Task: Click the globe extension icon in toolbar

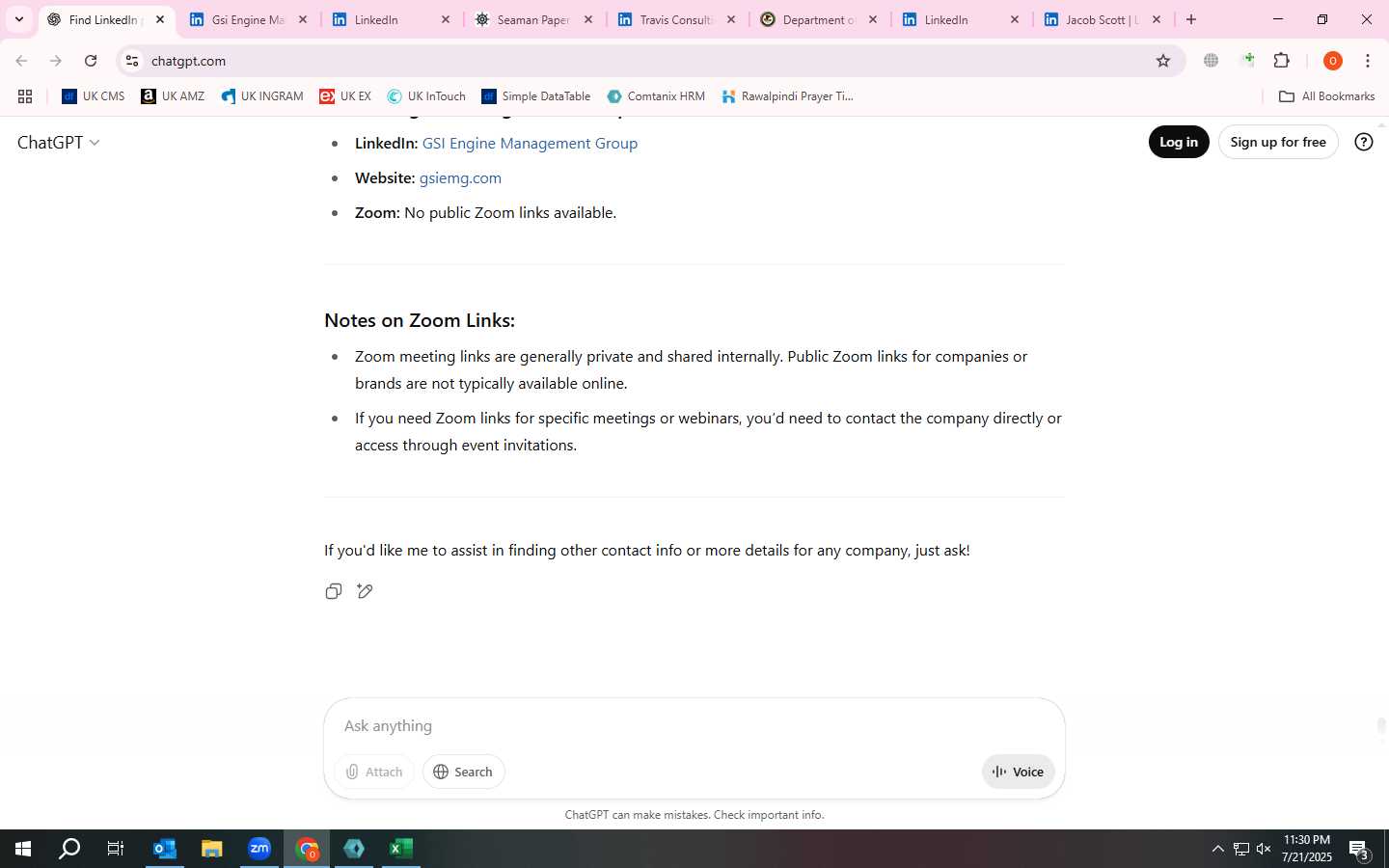Action: coord(1212,61)
